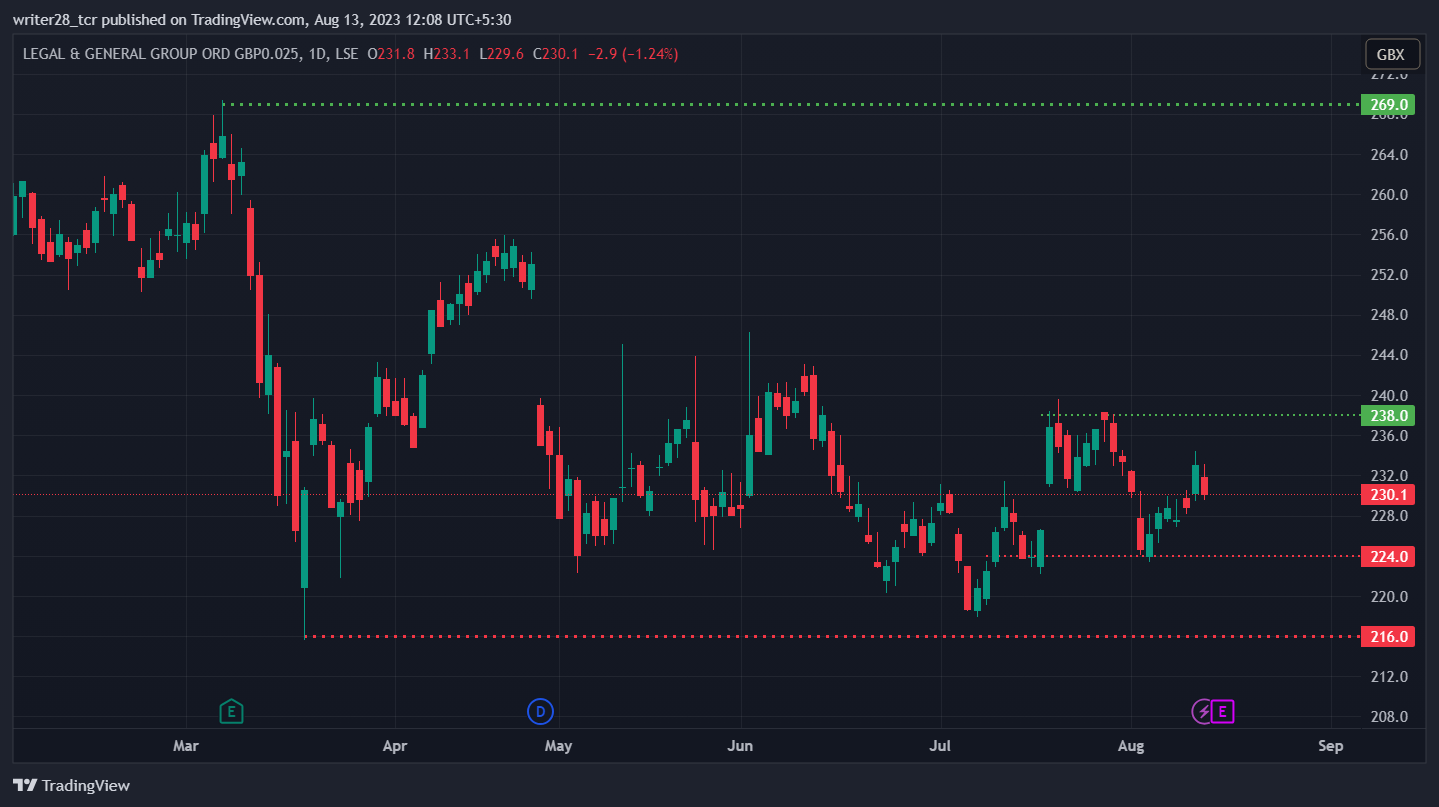Click the O231.8 open value

coord(392,54)
